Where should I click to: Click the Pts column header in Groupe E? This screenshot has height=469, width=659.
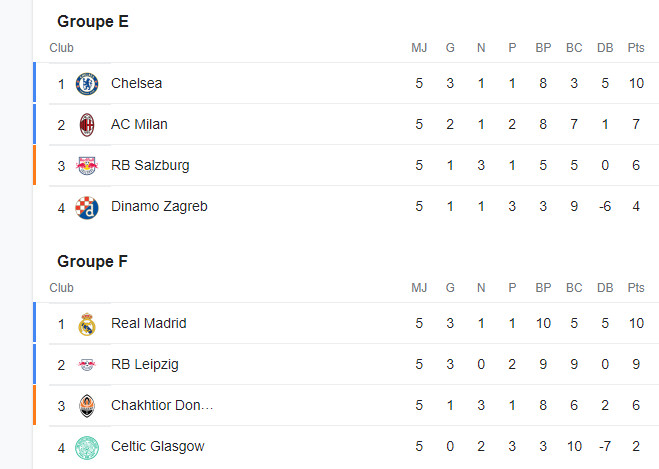pos(636,48)
